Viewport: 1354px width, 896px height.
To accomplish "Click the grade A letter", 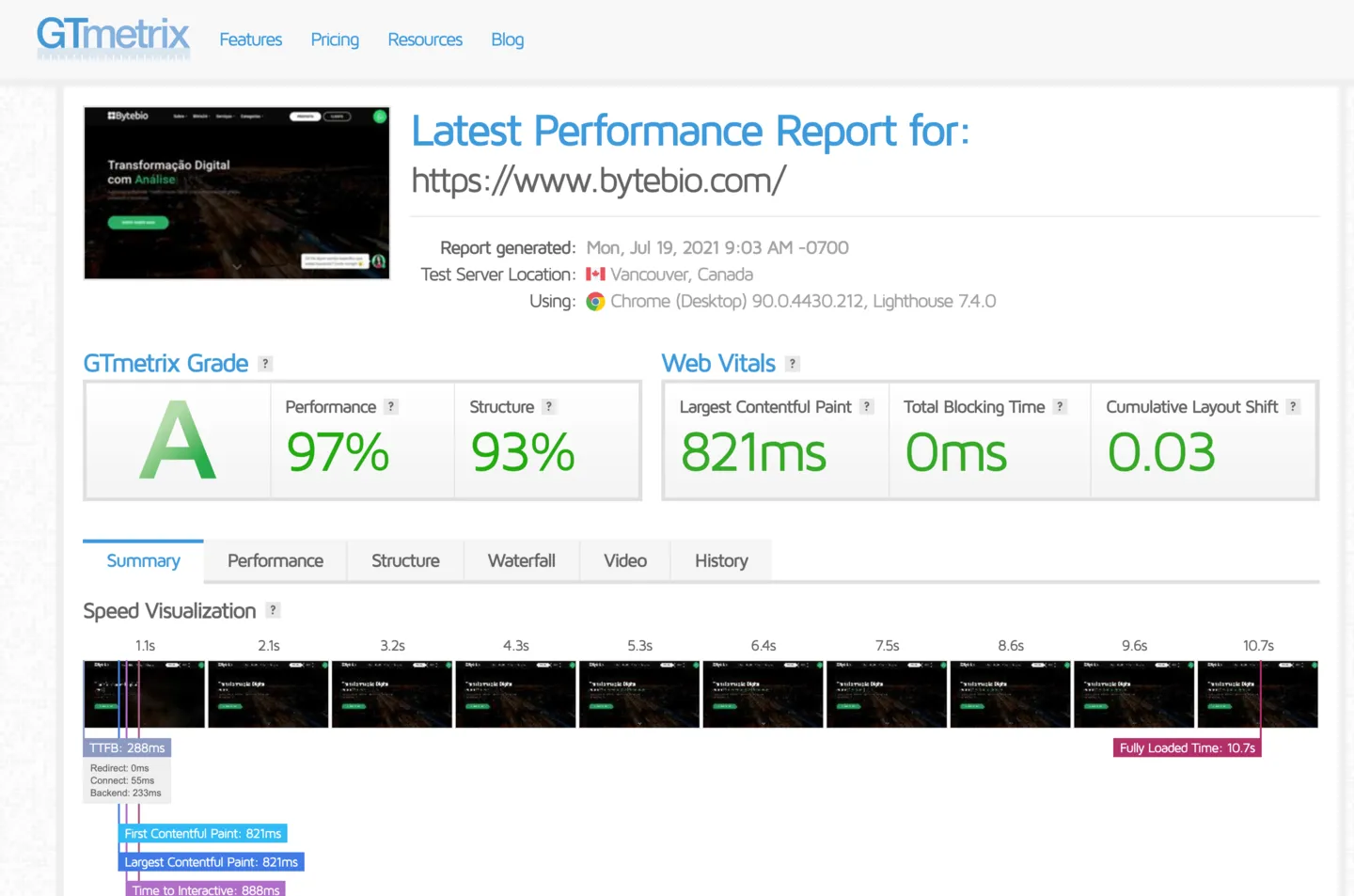I will (x=178, y=440).
